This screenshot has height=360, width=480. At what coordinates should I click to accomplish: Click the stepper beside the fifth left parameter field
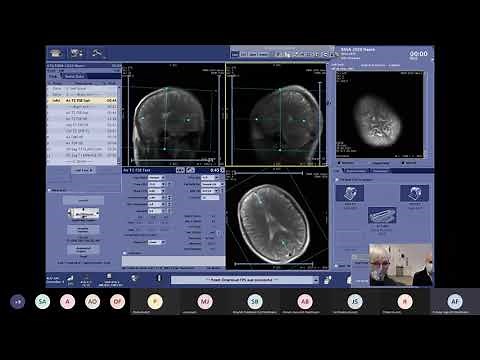[x=170, y=204]
